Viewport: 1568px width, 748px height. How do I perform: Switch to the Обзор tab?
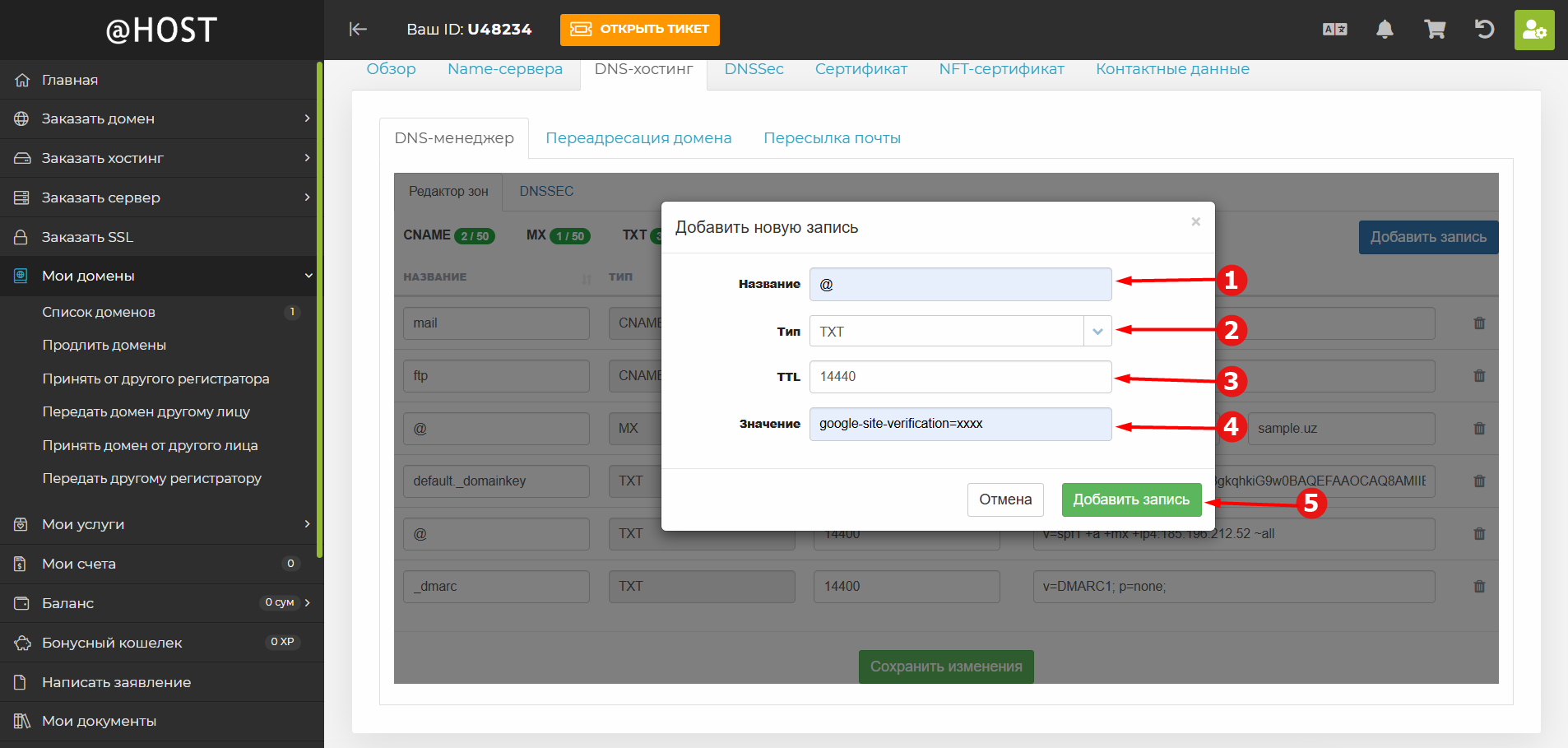pos(391,69)
